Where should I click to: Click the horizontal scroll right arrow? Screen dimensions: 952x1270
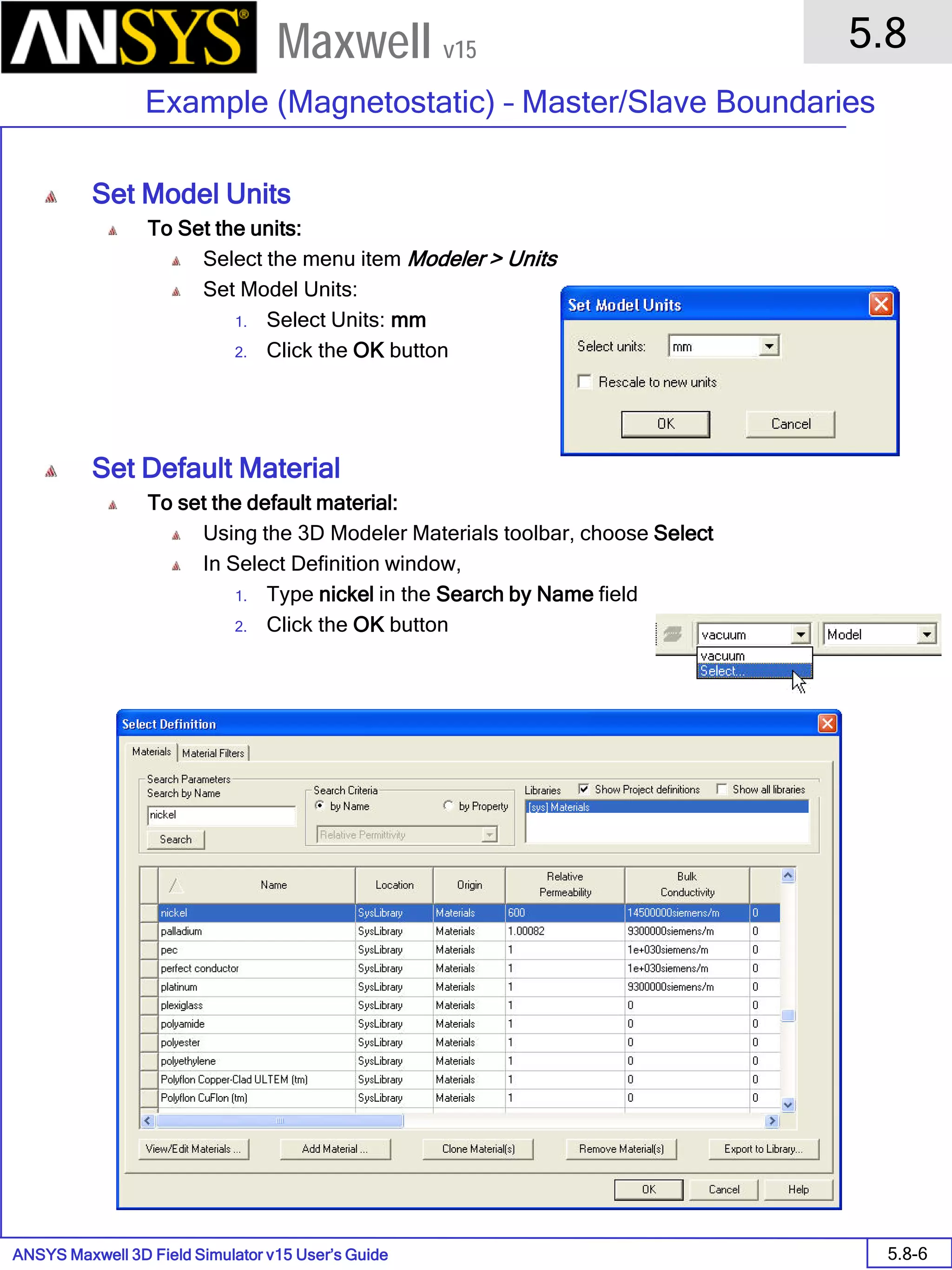pos(772,1121)
